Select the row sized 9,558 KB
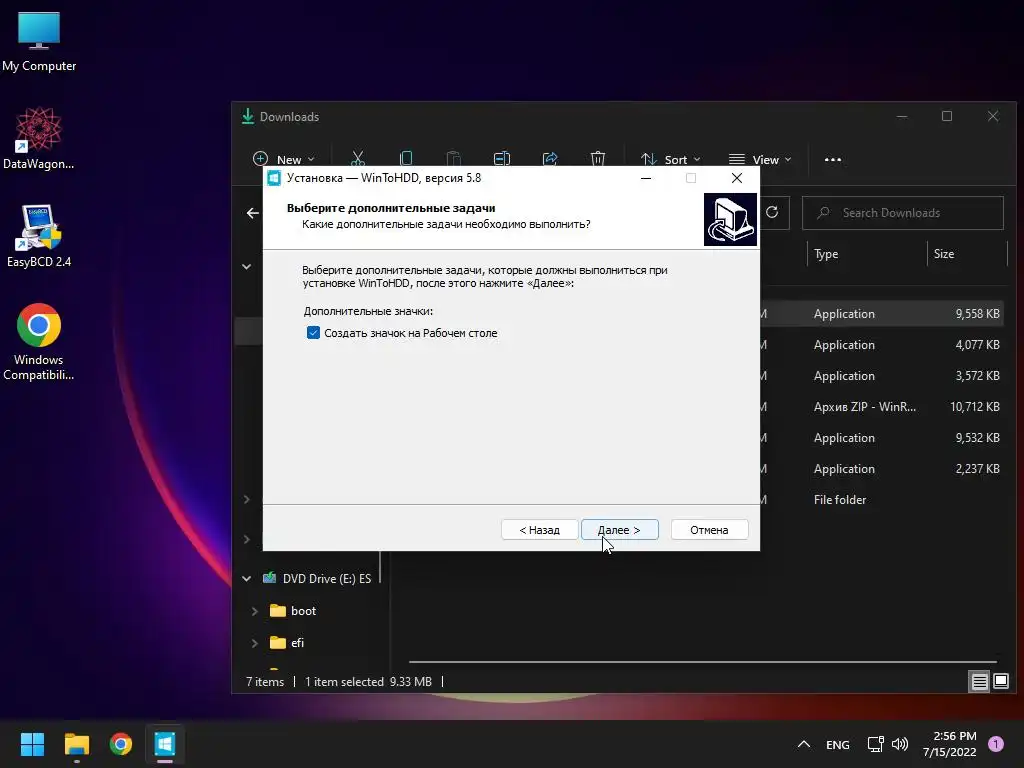 click(x=882, y=314)
